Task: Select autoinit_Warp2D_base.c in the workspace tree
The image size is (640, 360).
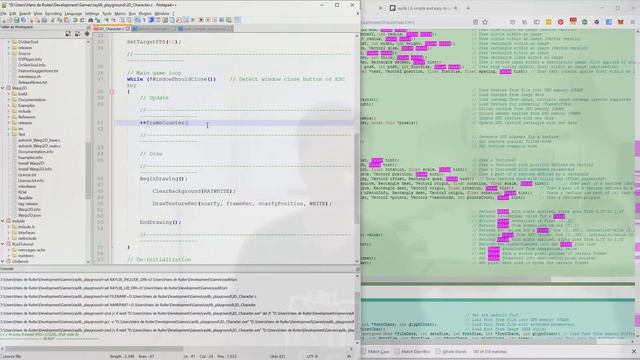Action: click(39, 140)
